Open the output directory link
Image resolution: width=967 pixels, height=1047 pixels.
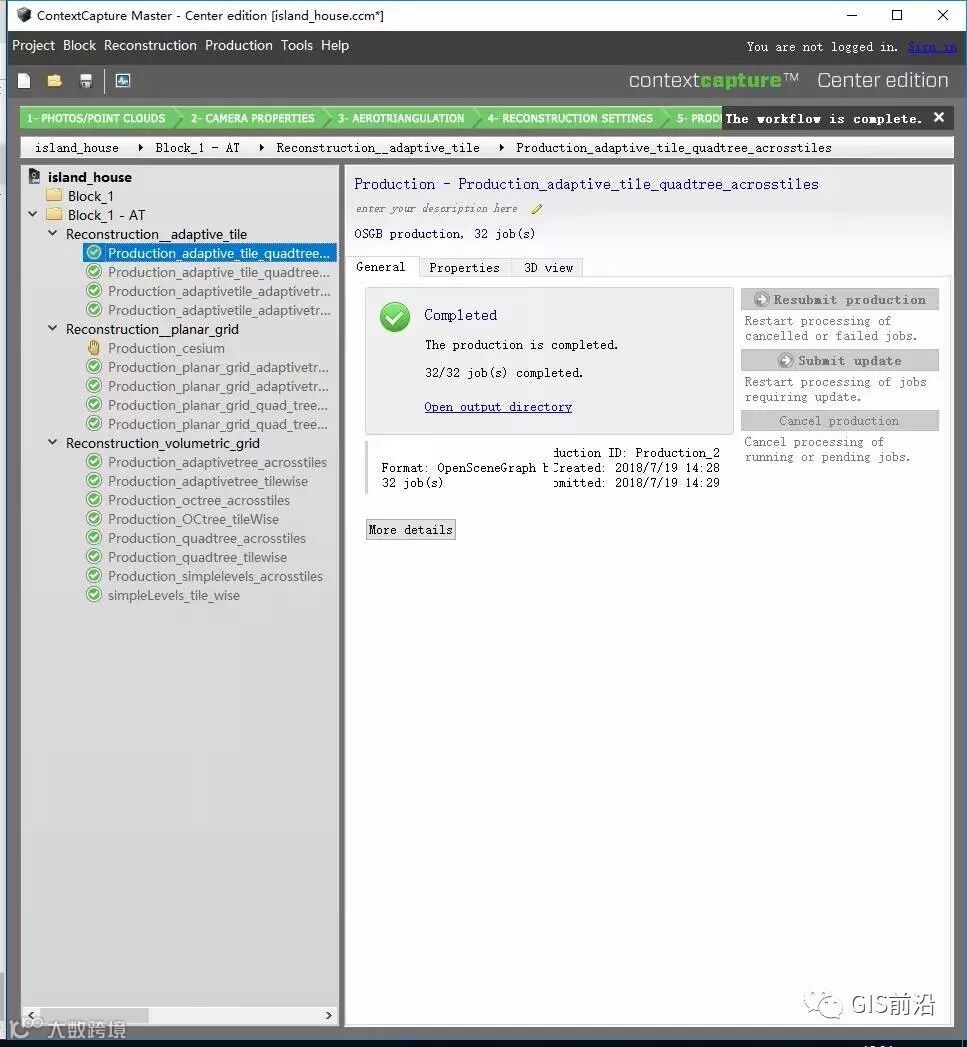(x=498, y=407)
